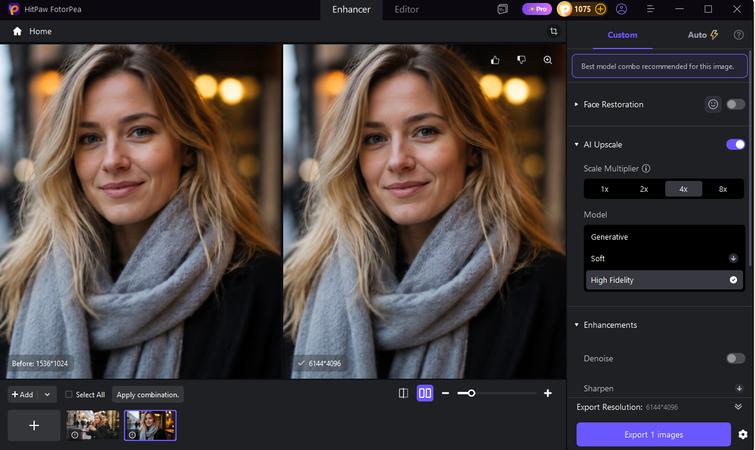Download the Soft model
Image resolution: width=755 pixels, height=450 pixels.
click(x=733, y=258)
